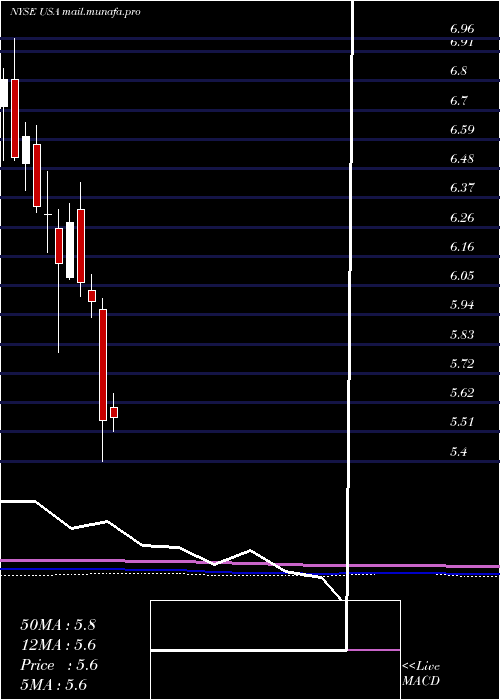Click the 6.05 price axis label

pos(462,275)
